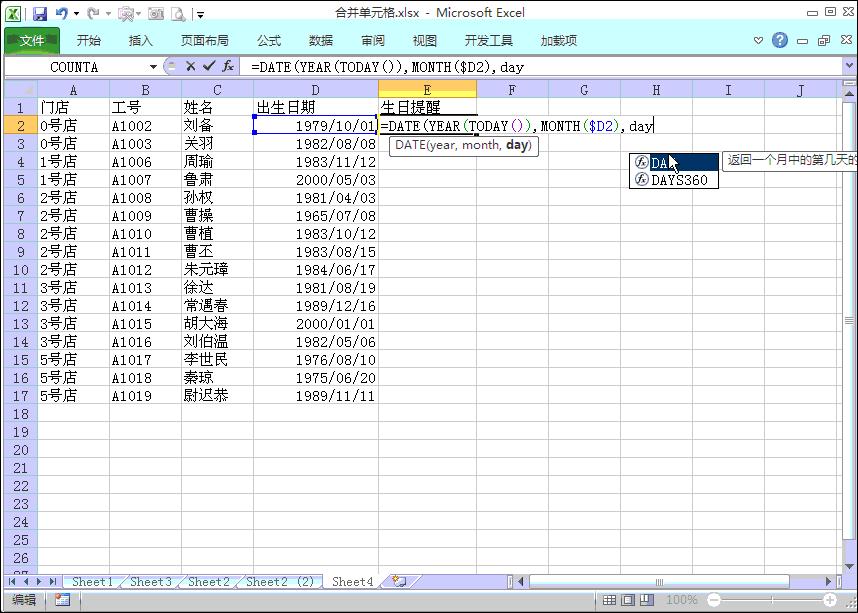Click the Undo arrow icon
Viewport: 858px width, 613px height.
61,14
